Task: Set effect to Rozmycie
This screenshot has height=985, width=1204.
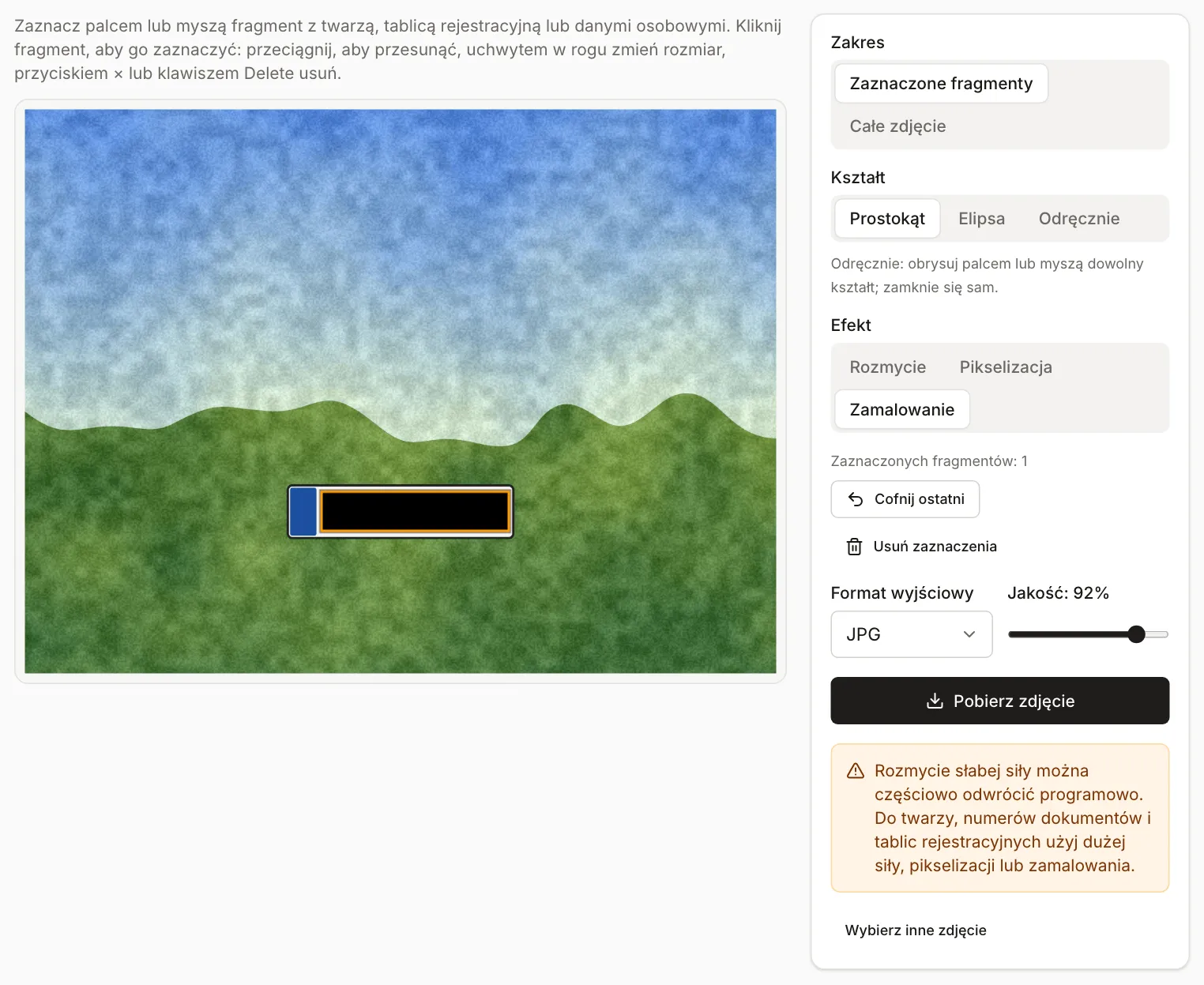Action: pyautogui.click(x=887, y=367)
